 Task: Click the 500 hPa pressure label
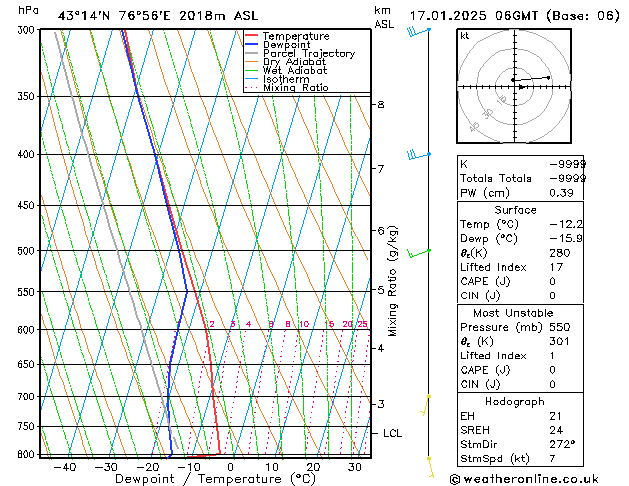point(28,251)
